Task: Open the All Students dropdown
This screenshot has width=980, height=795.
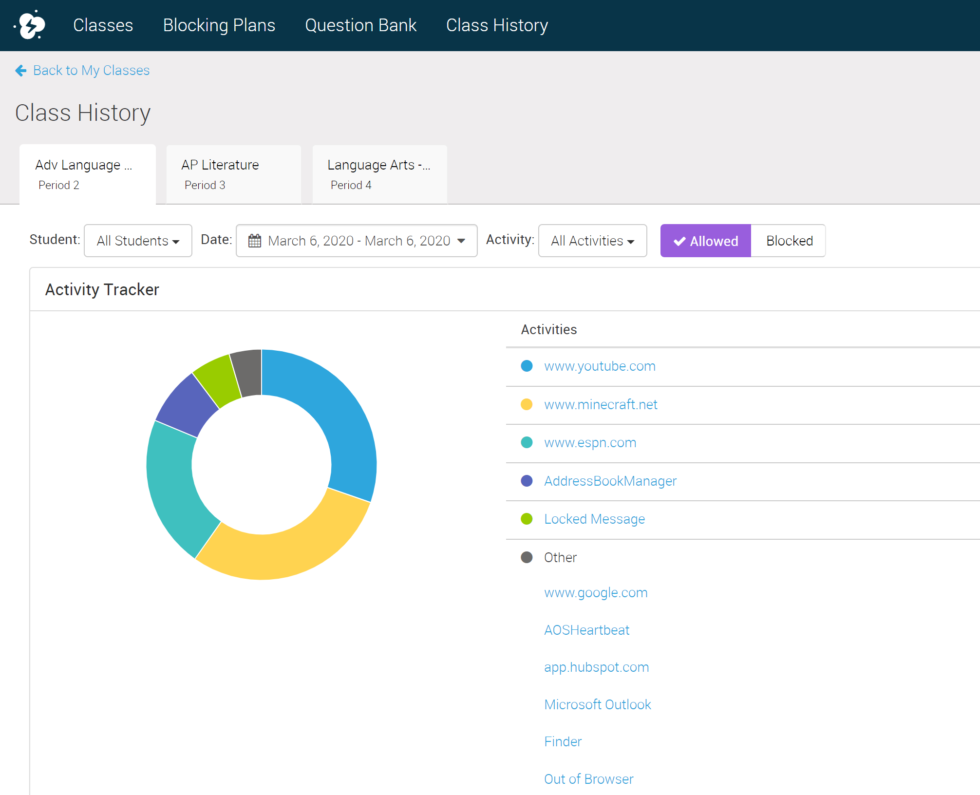Action: (x=137, y=240)
